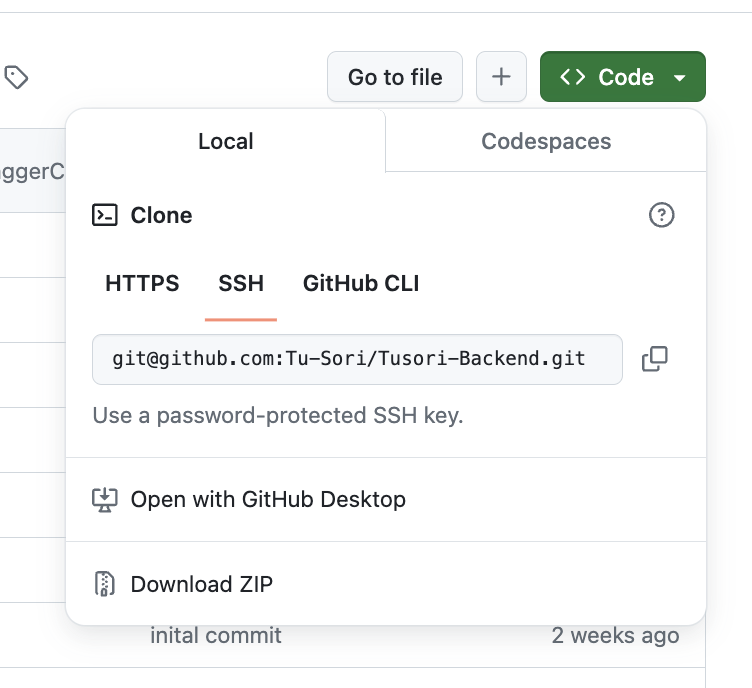Open the clone help question mark icon
The height and width of the screenshot is (688, 752).
pos(661,215)
